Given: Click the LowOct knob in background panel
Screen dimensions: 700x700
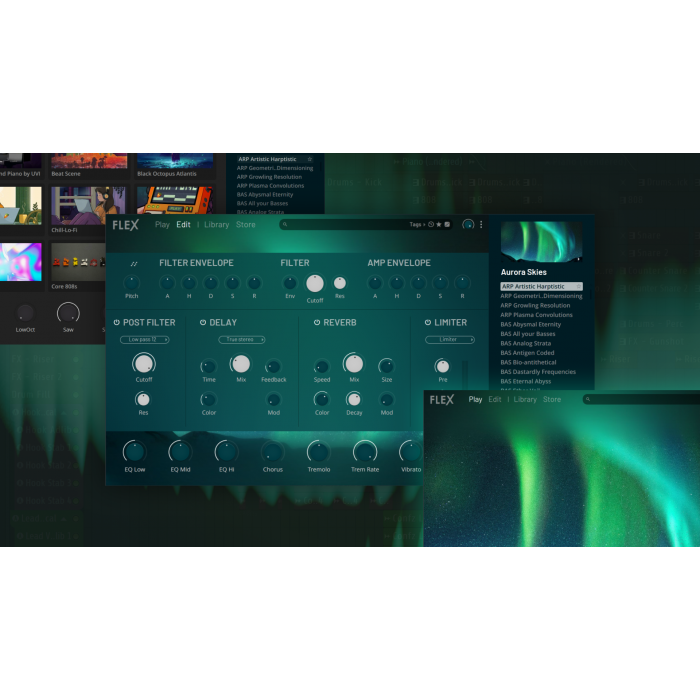Looking at the screenshot, I should coord(25,313).
